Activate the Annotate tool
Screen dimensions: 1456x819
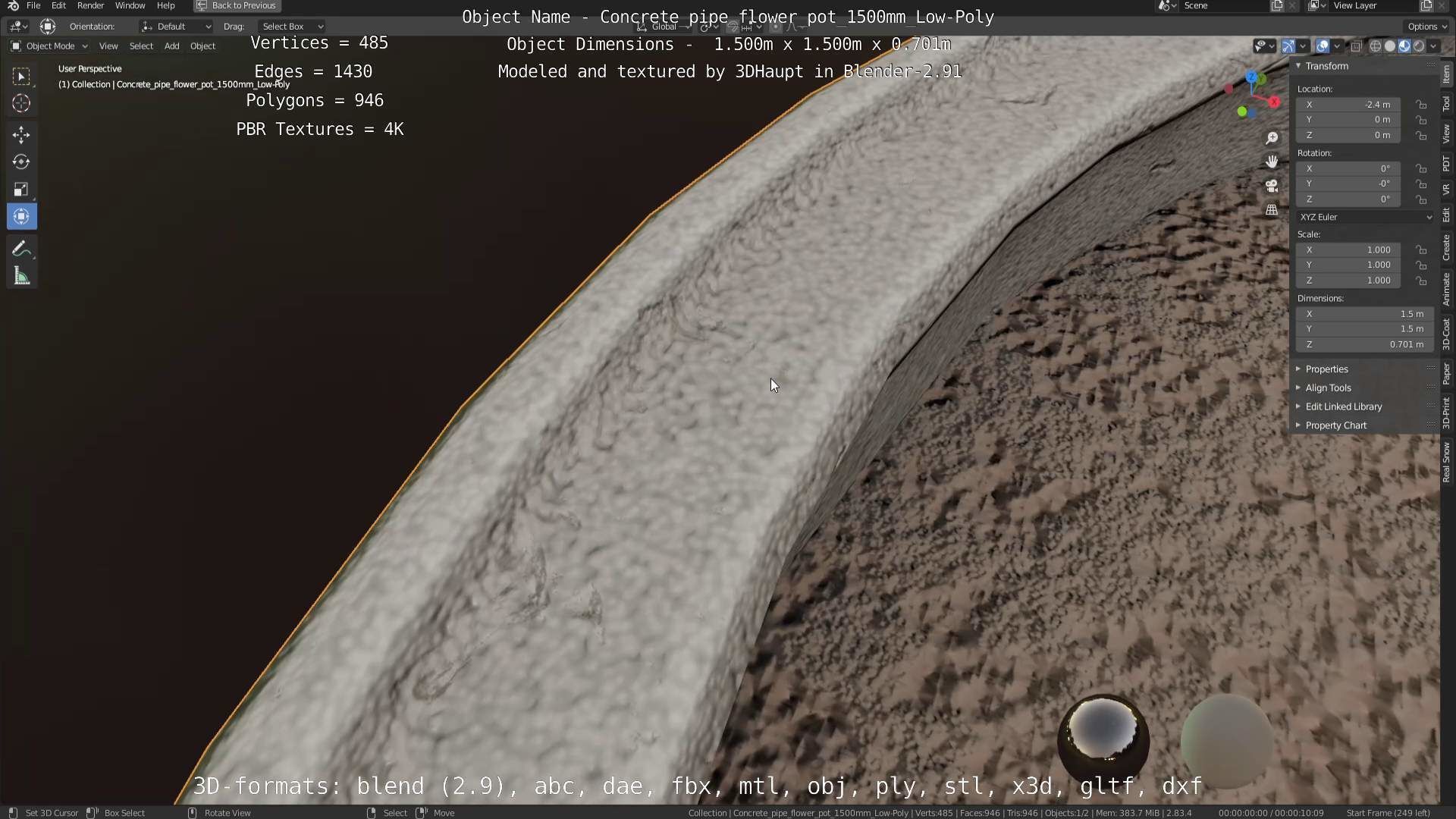pos(21,249)
